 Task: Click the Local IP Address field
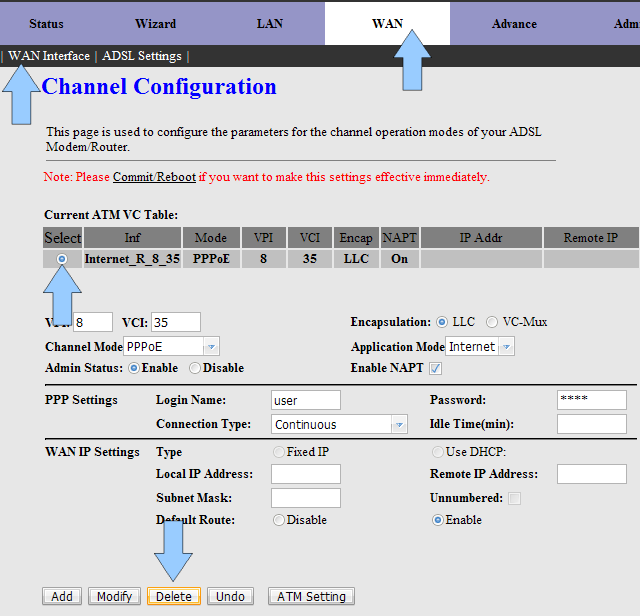[306, 474]
